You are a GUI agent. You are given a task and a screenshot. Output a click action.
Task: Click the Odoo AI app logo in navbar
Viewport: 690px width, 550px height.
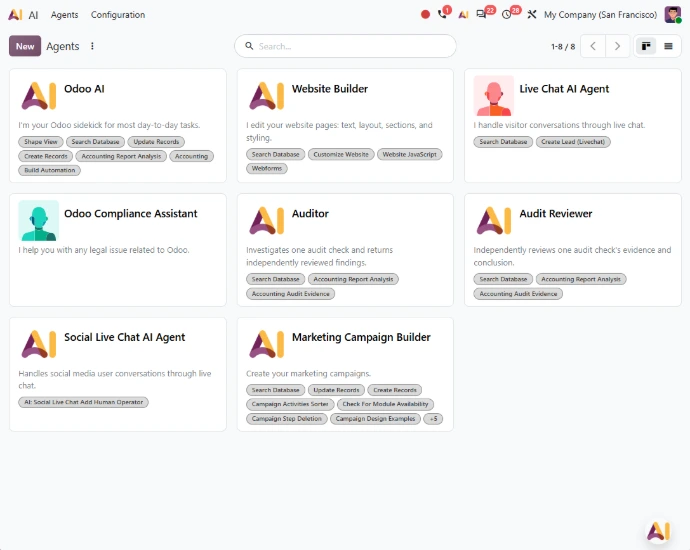click(15, 15)
